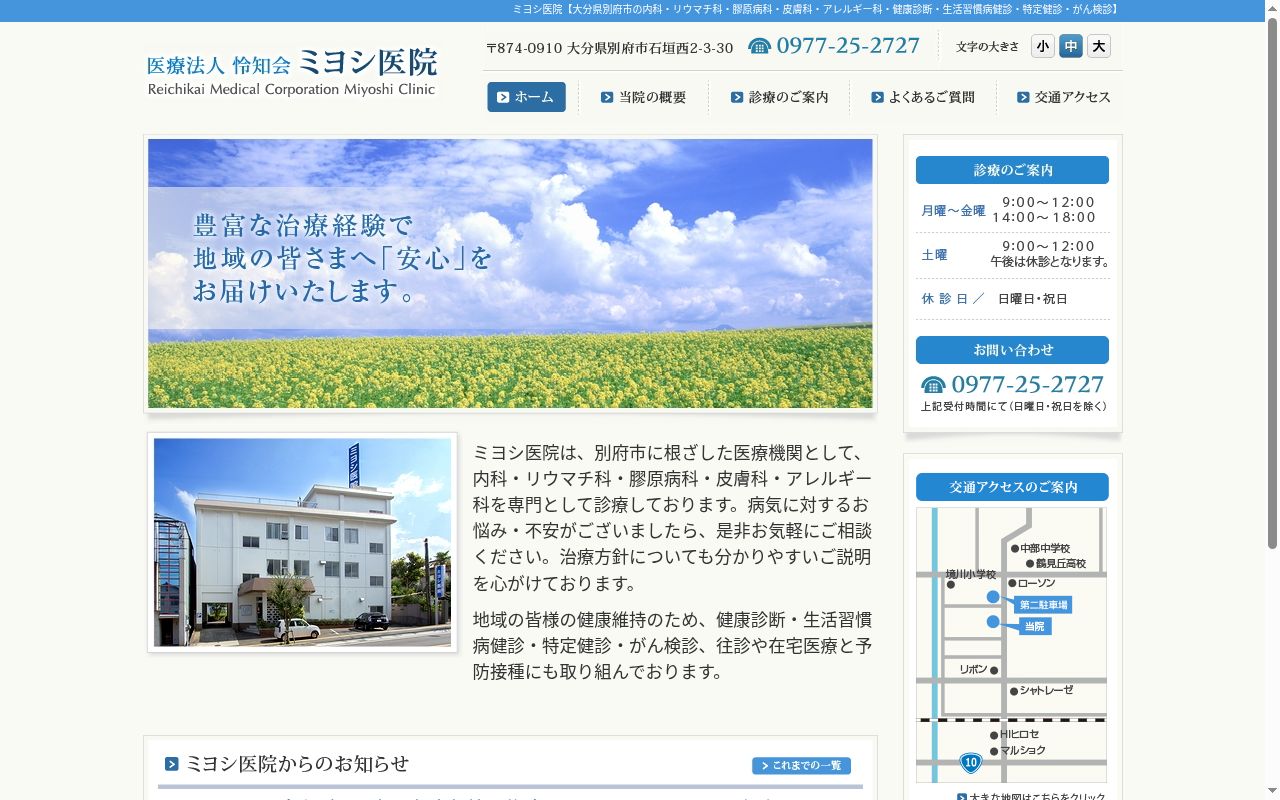Set text size to 小
Viewport: 1280px width, 800px height.
(1043, 46)
